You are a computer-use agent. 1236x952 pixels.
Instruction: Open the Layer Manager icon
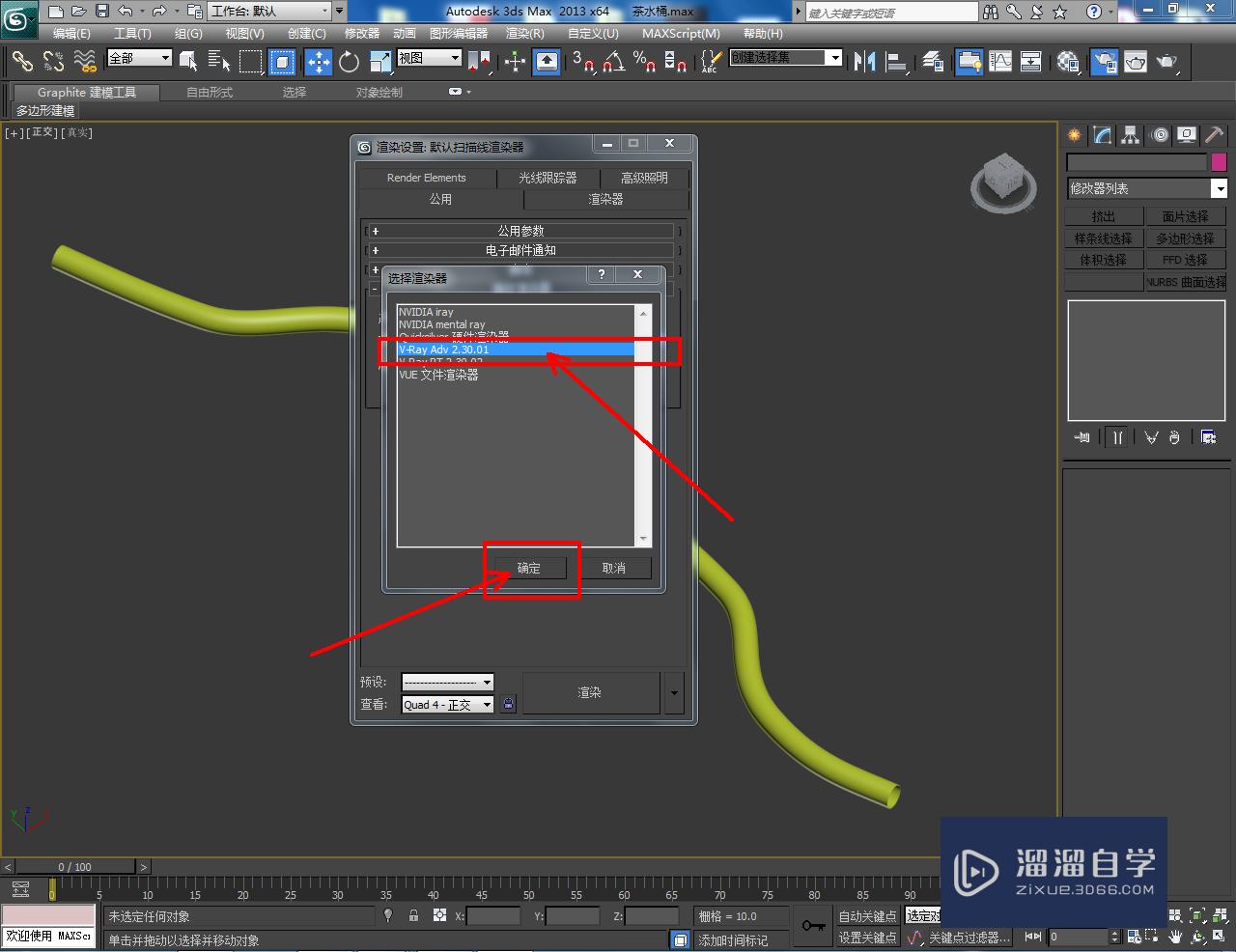click(x=932, y=62)
